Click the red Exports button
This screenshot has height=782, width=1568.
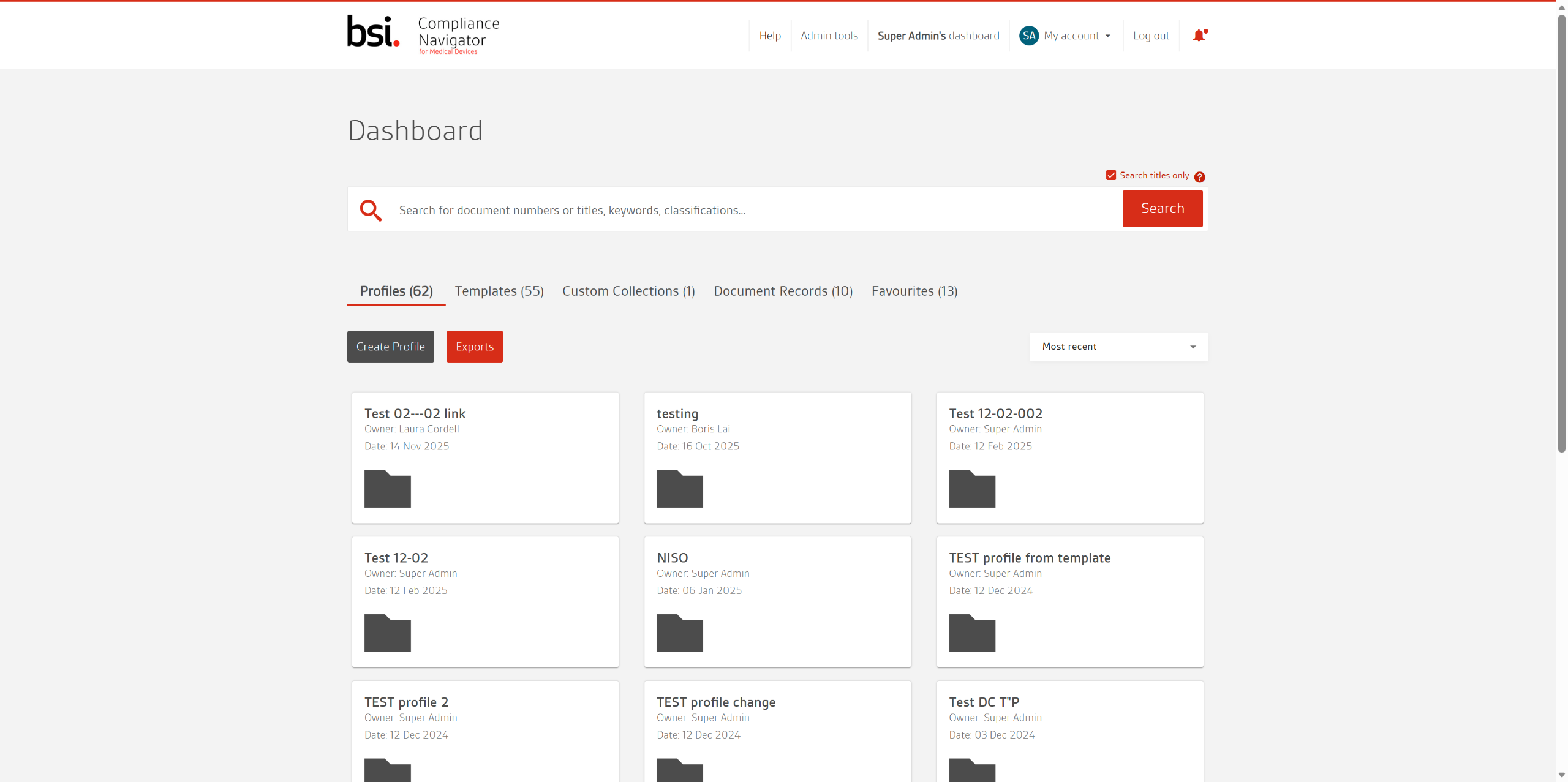474,347
